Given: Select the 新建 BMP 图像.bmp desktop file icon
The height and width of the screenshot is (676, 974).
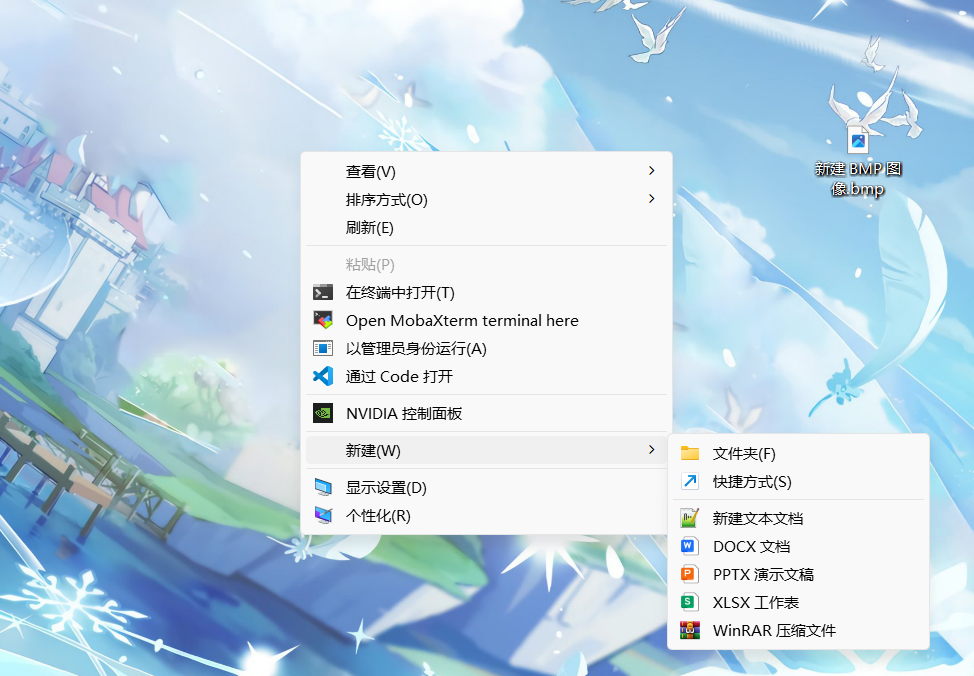Looking at the screenshot, I should [858, 140].
